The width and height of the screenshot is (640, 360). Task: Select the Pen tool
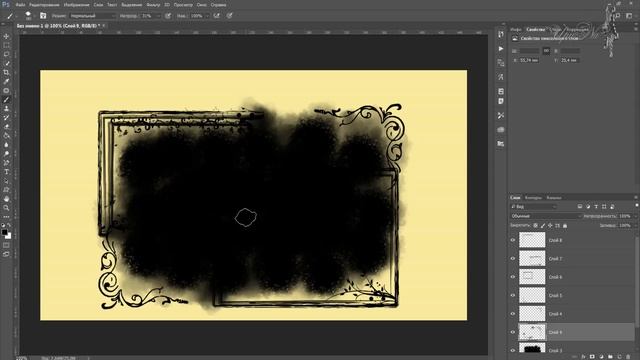click(x=6, y=162)
